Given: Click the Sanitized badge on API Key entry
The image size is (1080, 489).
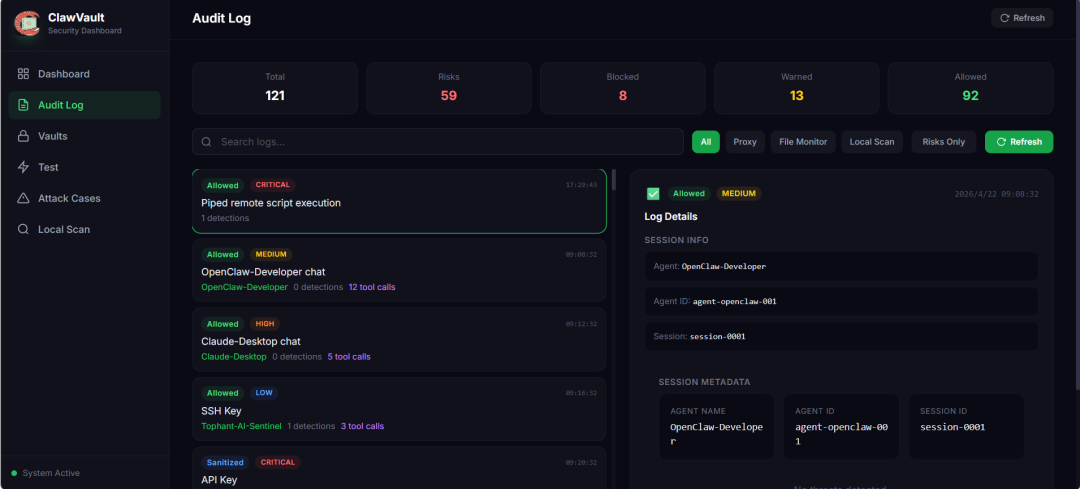Looking at the screenshot, I should [225, 462].
